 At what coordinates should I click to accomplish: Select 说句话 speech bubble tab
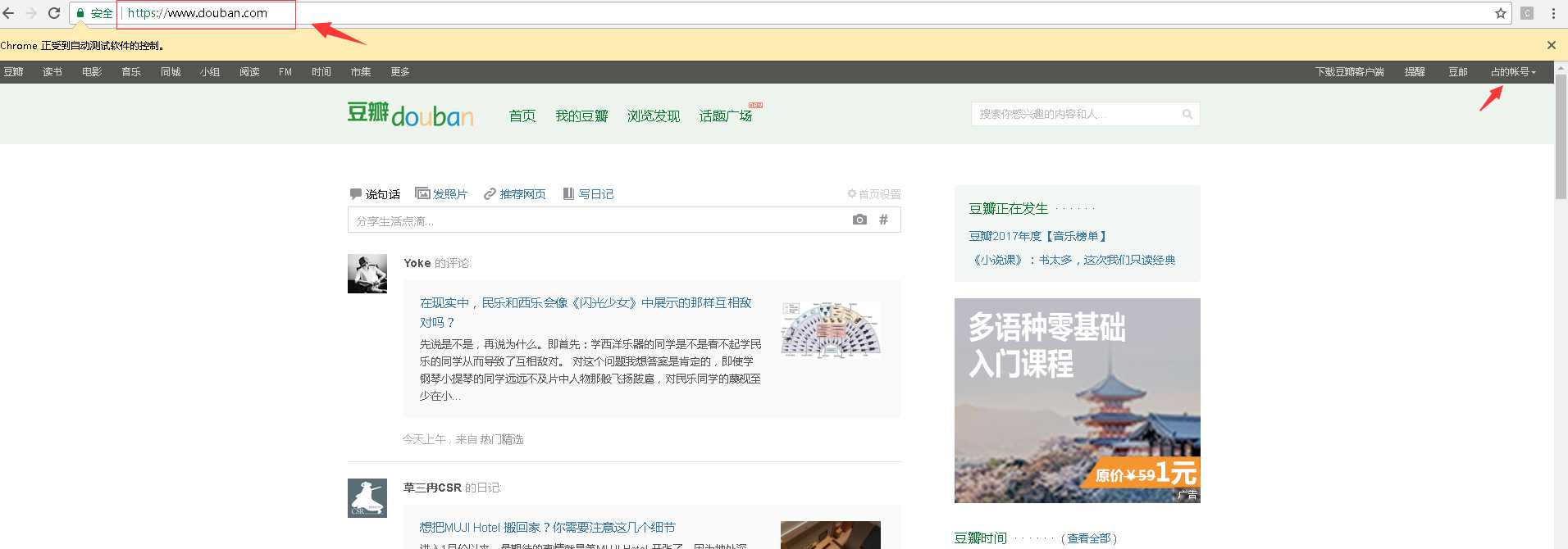pos(375,194)
